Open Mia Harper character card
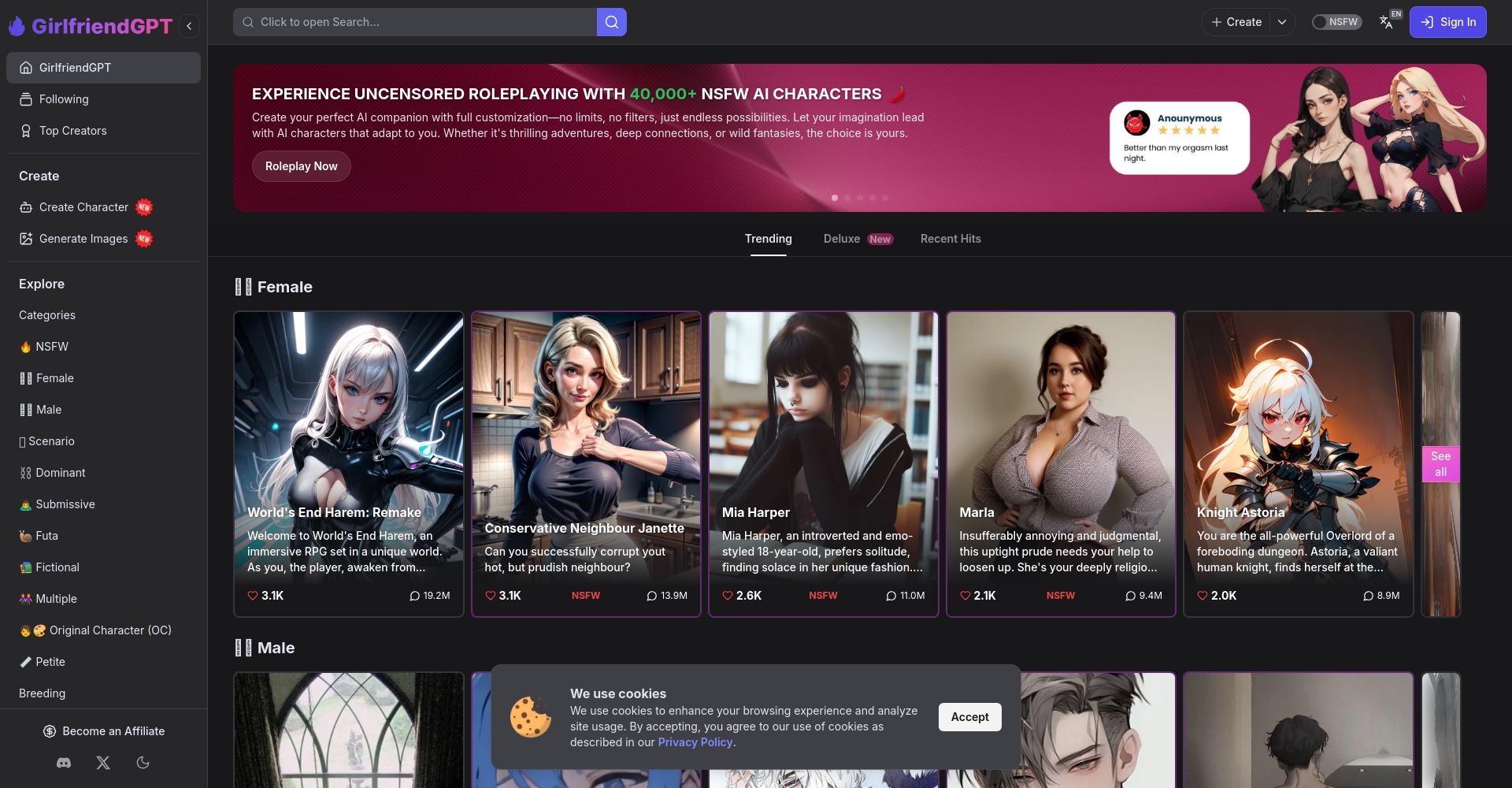Image resolution: width=1512 pixels, height=788 pixels. coord(824,464)
